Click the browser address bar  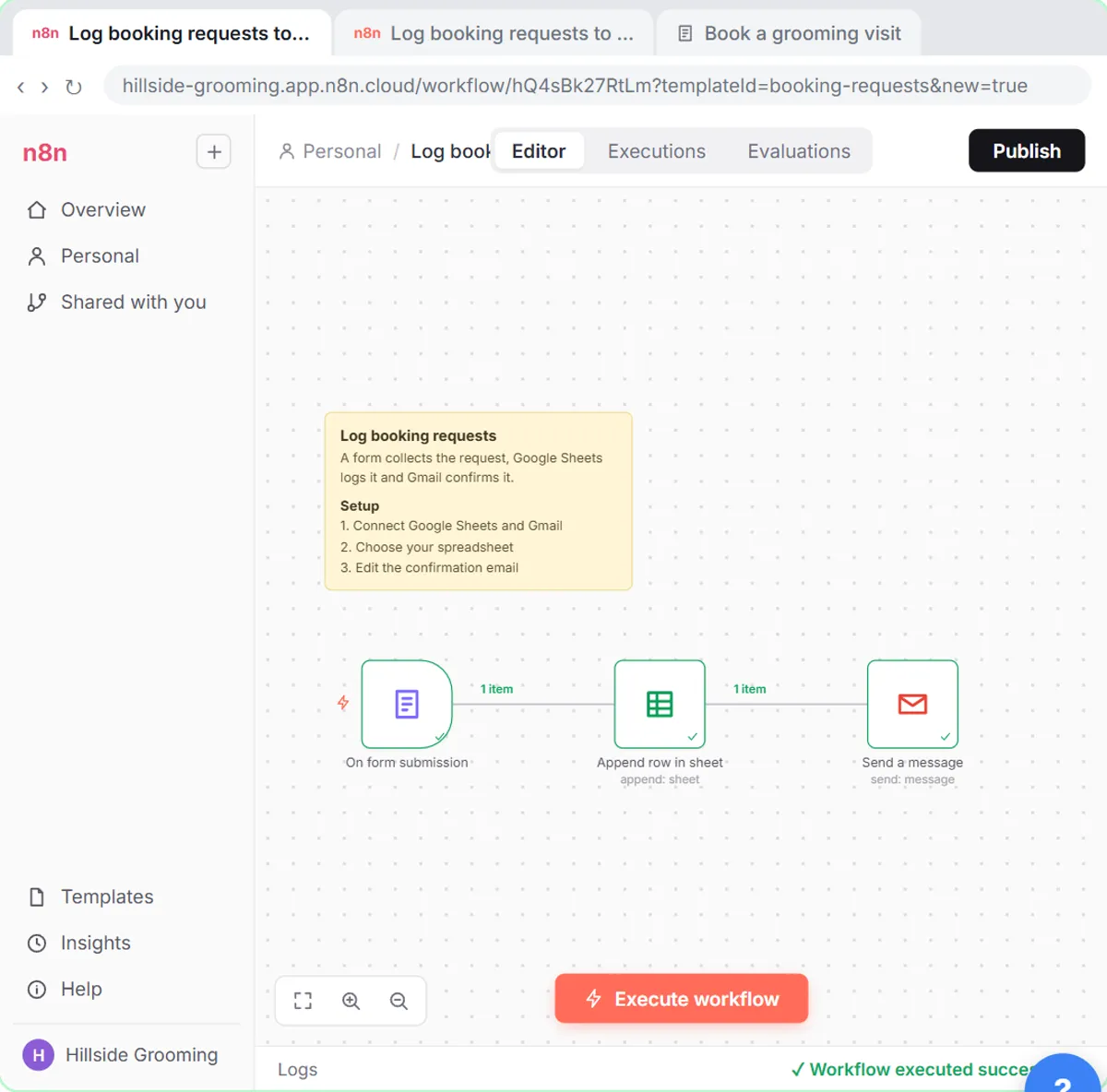(x=598, y=86)
